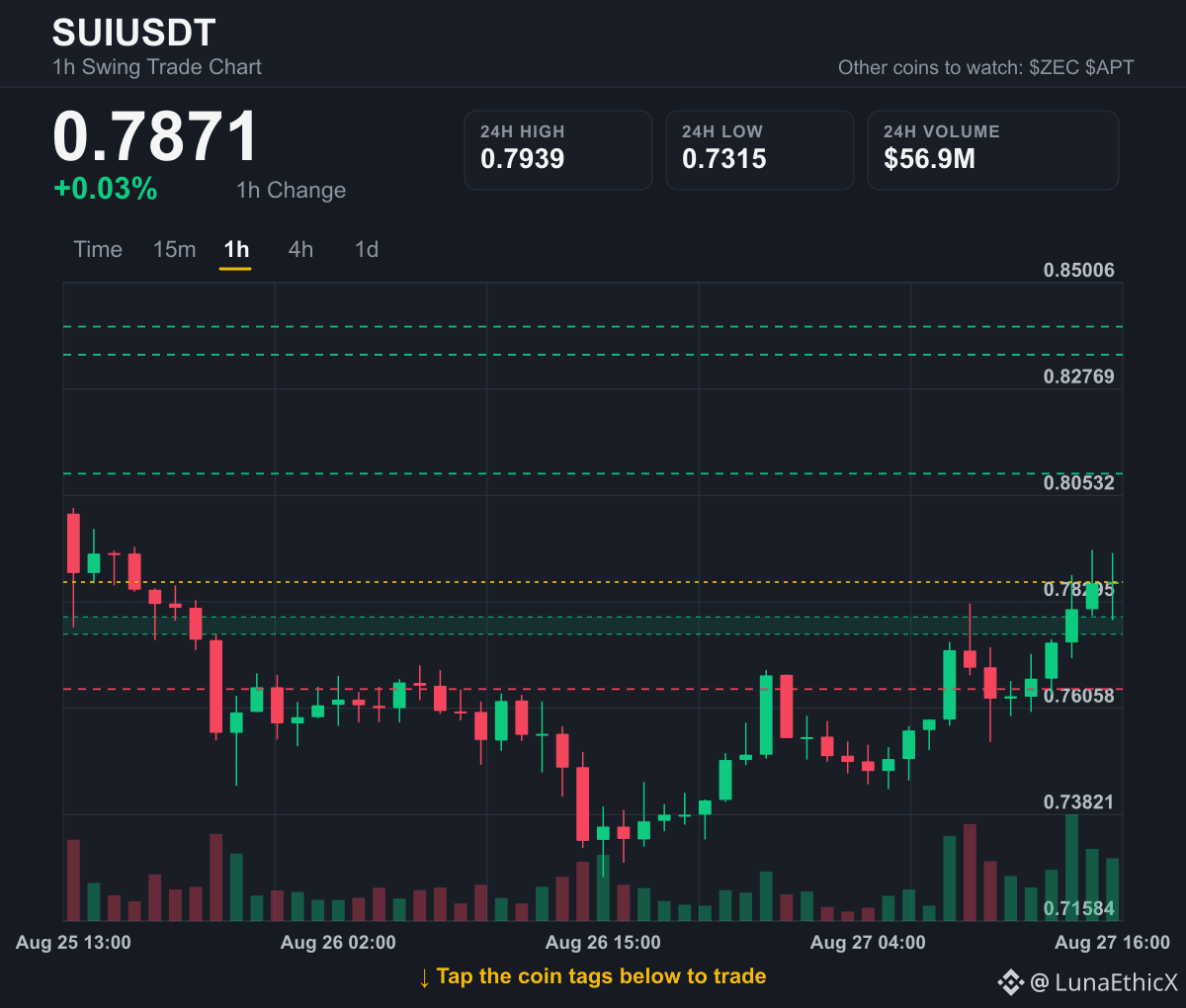Click the 24H LOW card 0.7315

tap(760, 149)
